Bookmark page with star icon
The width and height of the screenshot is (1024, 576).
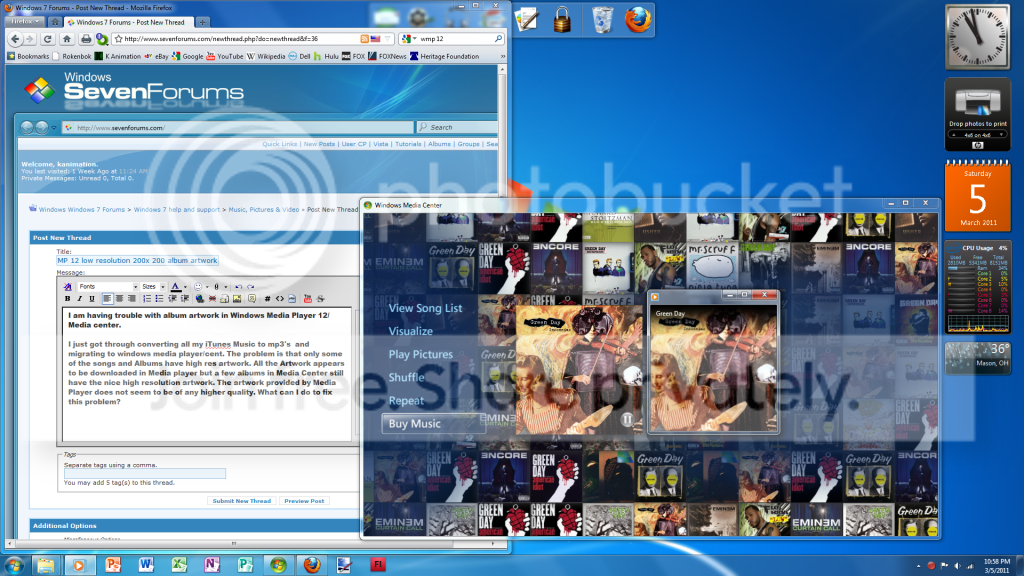(x=119, y=39)
